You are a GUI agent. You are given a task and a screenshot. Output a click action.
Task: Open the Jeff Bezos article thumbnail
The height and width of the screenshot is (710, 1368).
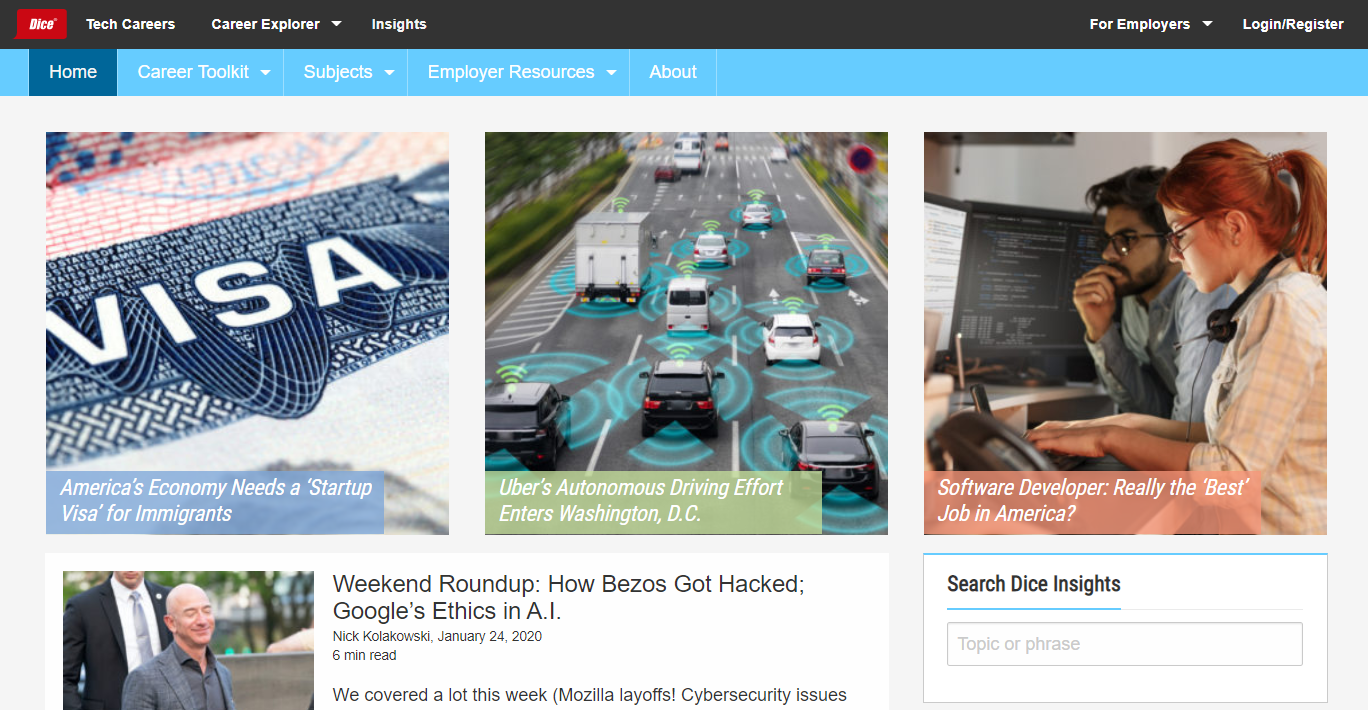pyautogui.click(x=188, y=640)
